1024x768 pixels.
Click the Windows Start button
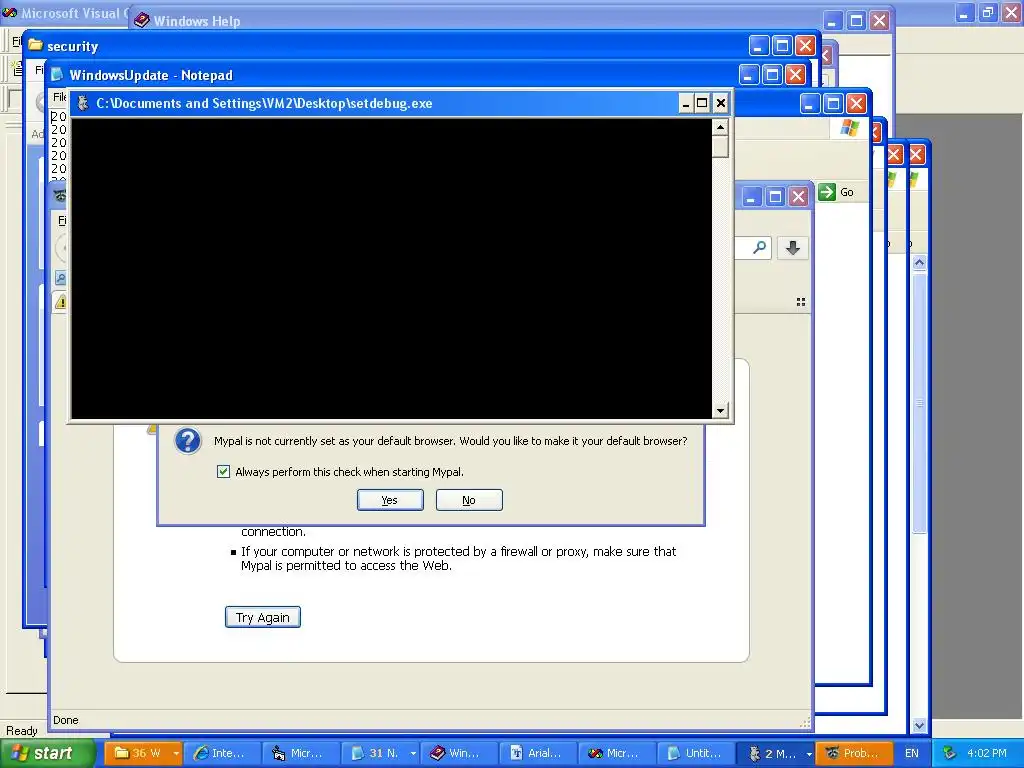(47, 753)
